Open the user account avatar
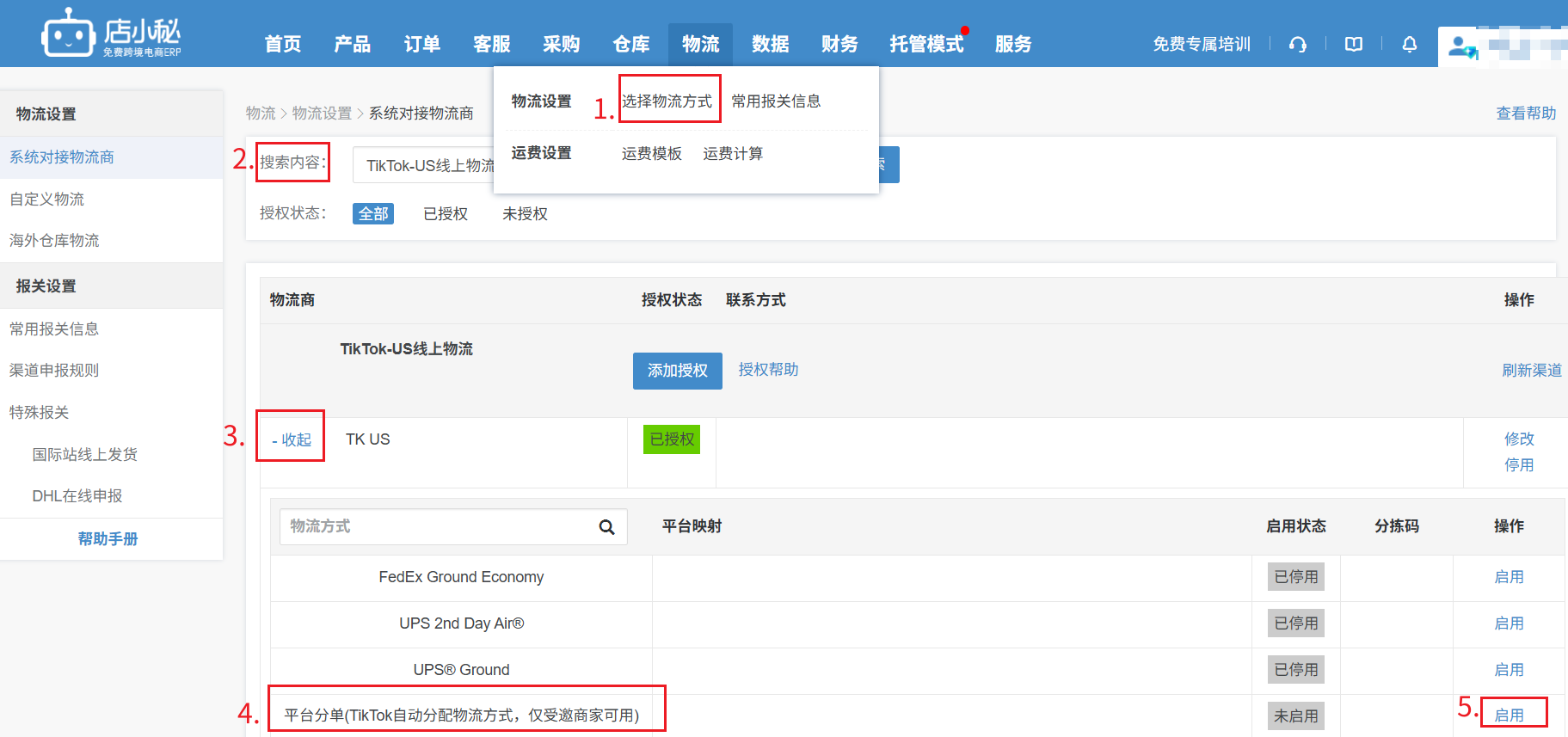Screen dimensions: 1568x737 (1462, 46)
